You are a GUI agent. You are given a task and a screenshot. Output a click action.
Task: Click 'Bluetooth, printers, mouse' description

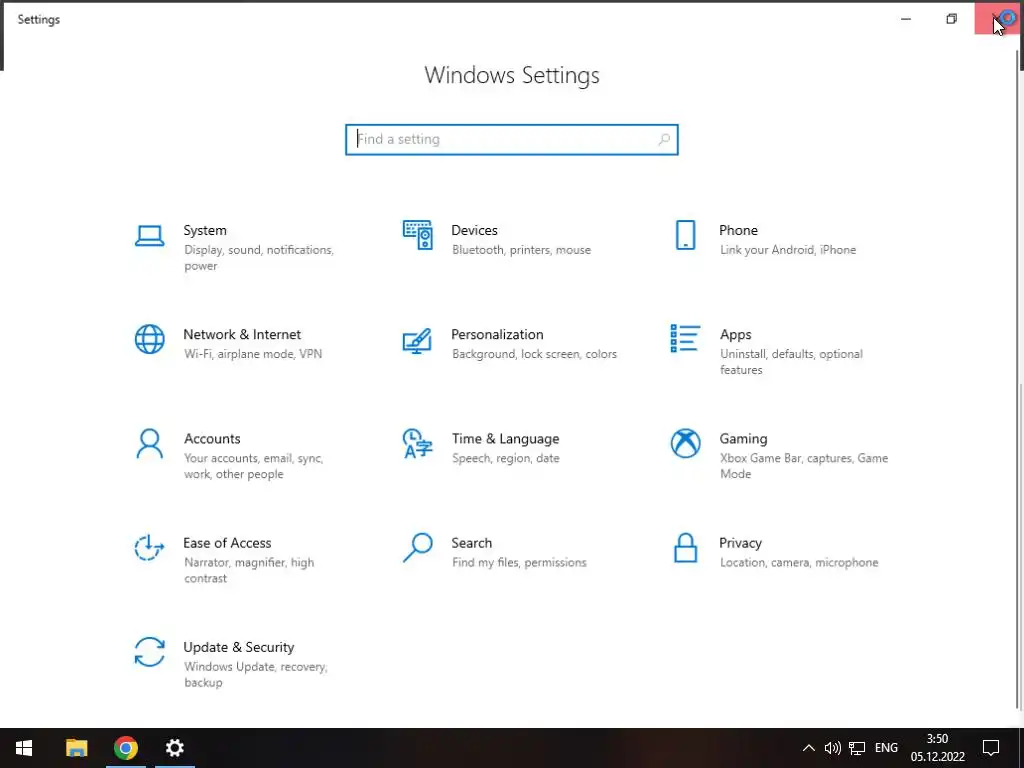tap(521, 249)
